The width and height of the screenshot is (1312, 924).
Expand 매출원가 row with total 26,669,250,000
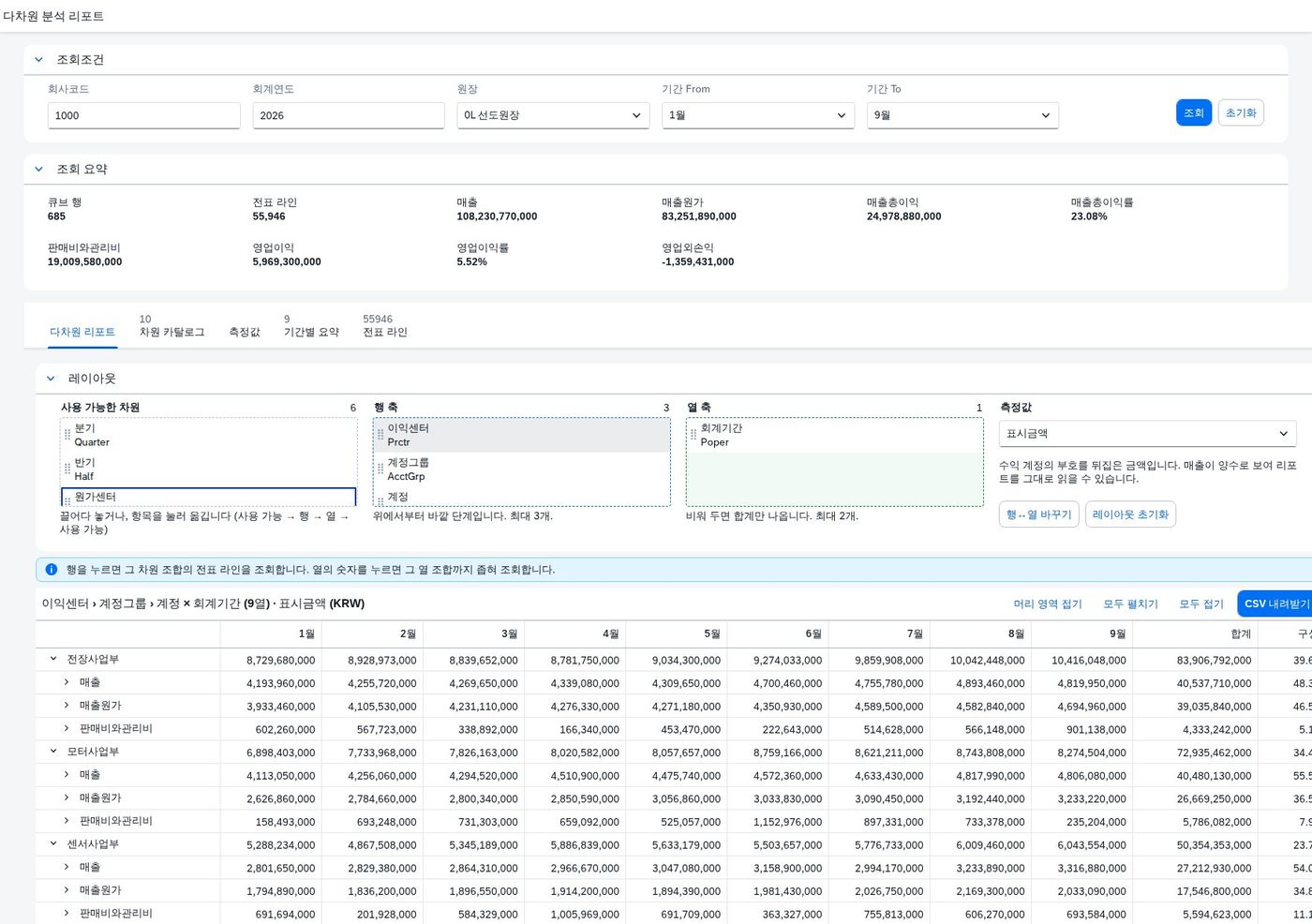click(x=67, y=797)
